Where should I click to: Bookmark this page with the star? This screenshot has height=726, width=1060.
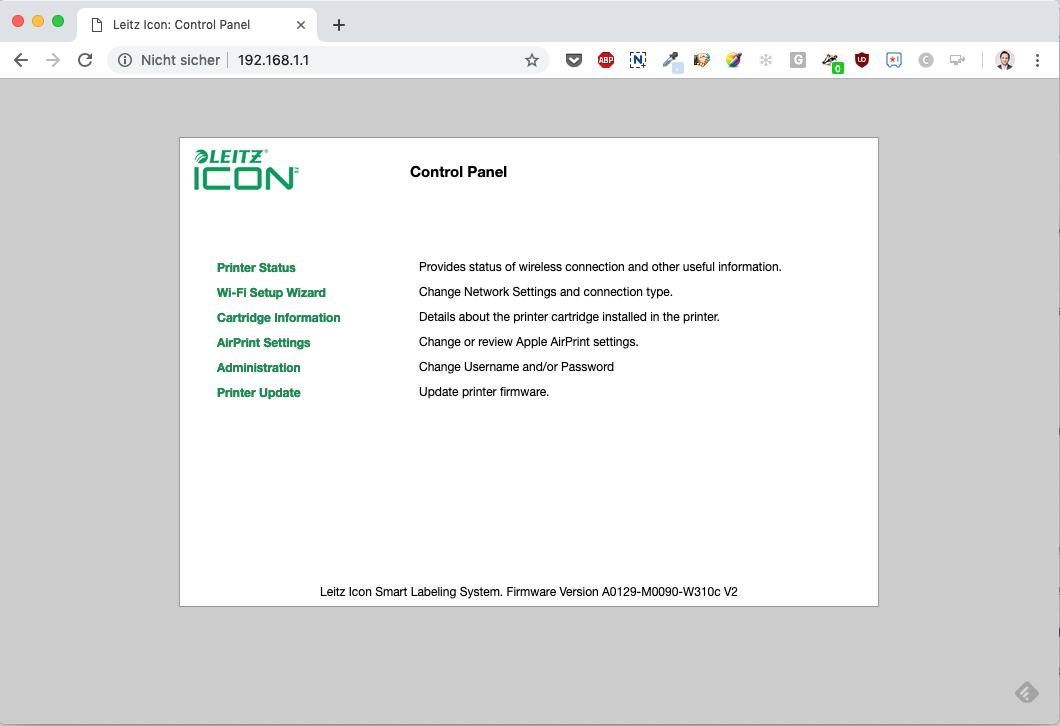tap(532, 60)
